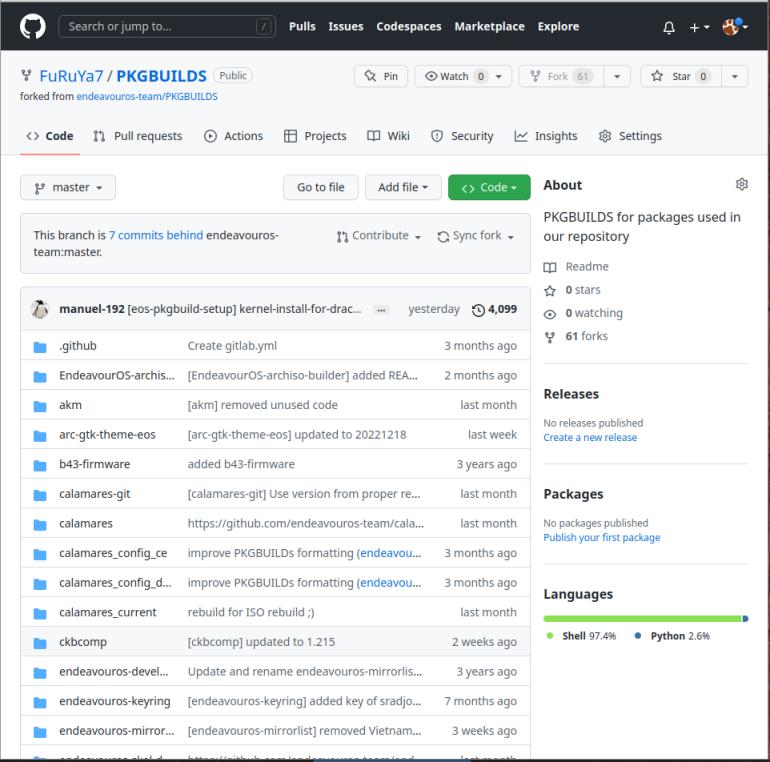This screenshot has width=770, height=762.
Task: Open the plus create-new menu
Action: click(699, 27)
